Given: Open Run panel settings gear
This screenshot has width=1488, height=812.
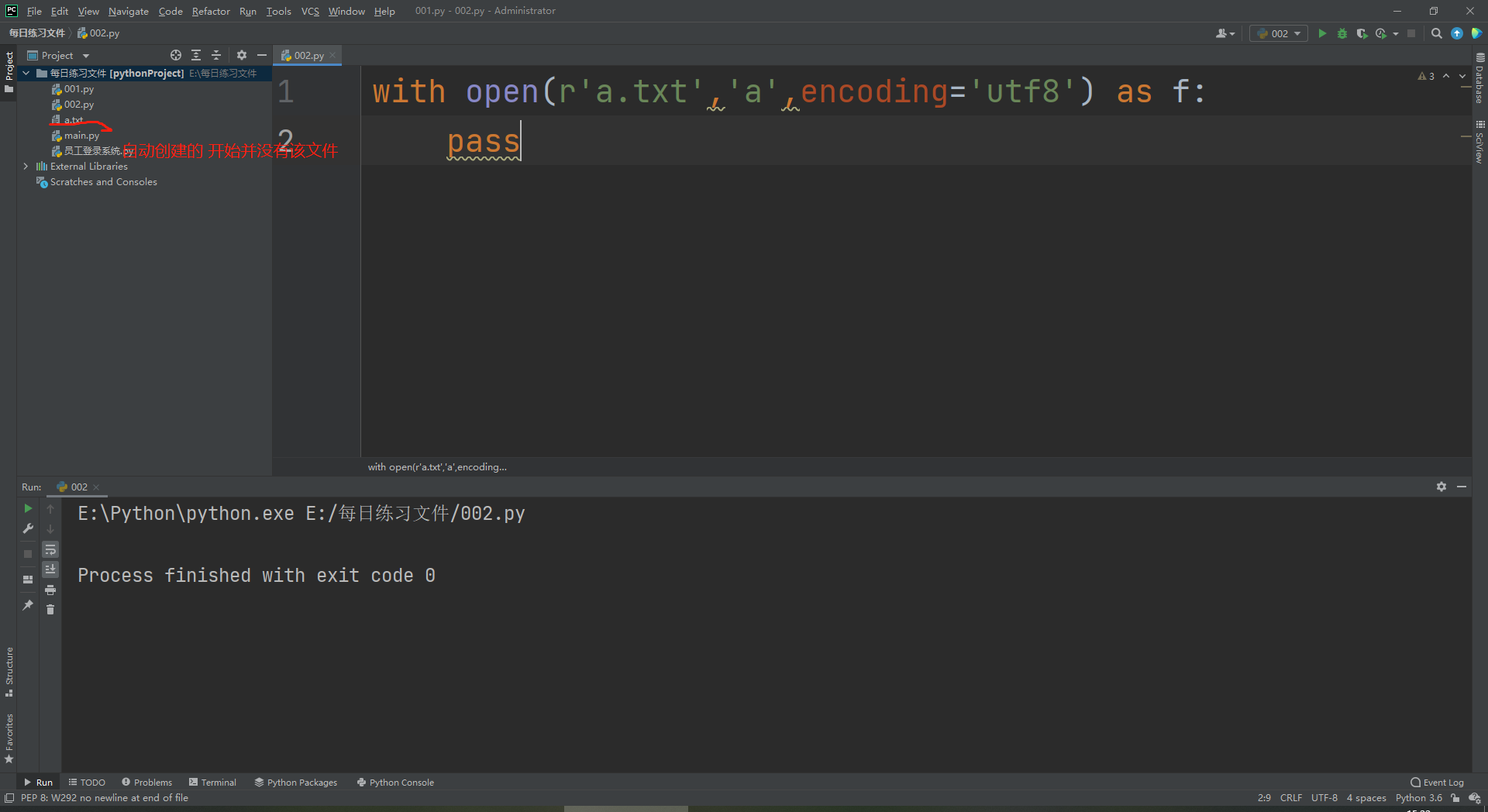Looking at the screenshot, I should point(1441,487).
